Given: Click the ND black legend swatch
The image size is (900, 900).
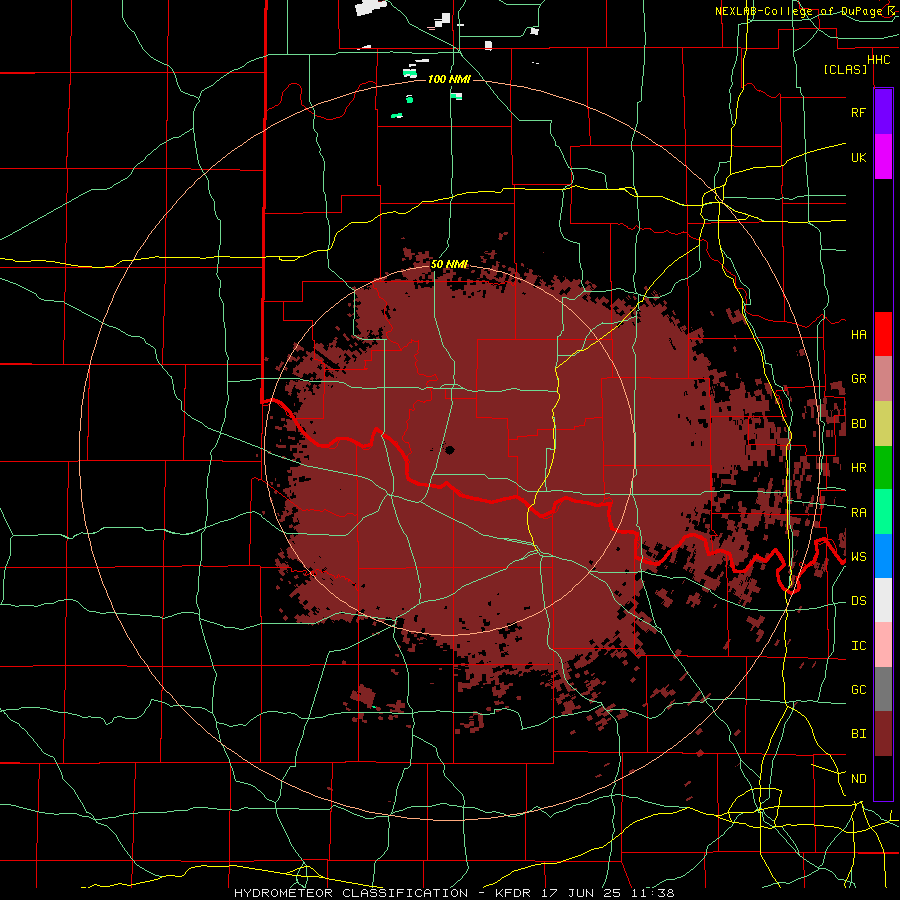Looking at the screenshot, I should pos(883,778).
